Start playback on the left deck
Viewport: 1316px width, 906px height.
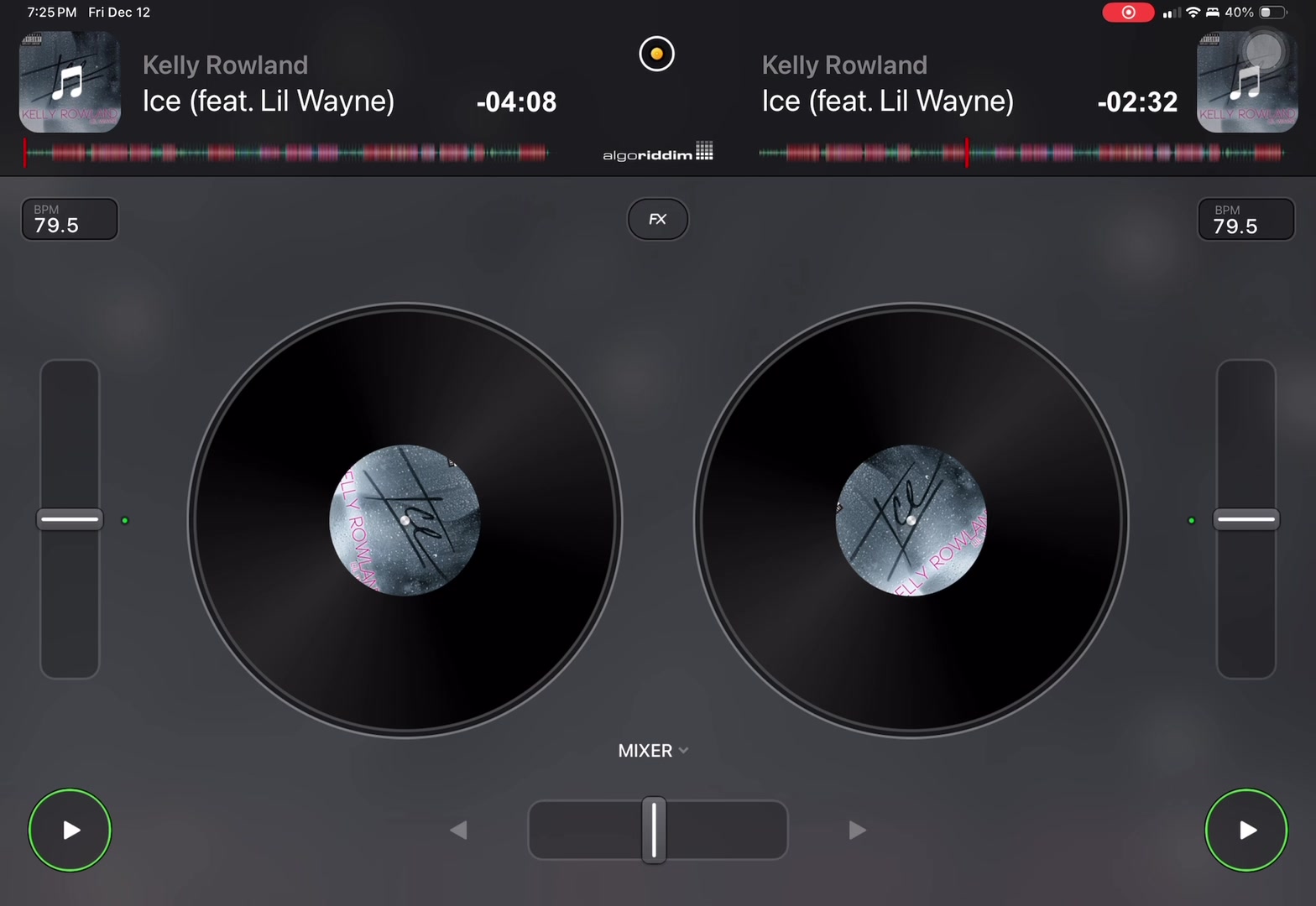click(70, 830)
